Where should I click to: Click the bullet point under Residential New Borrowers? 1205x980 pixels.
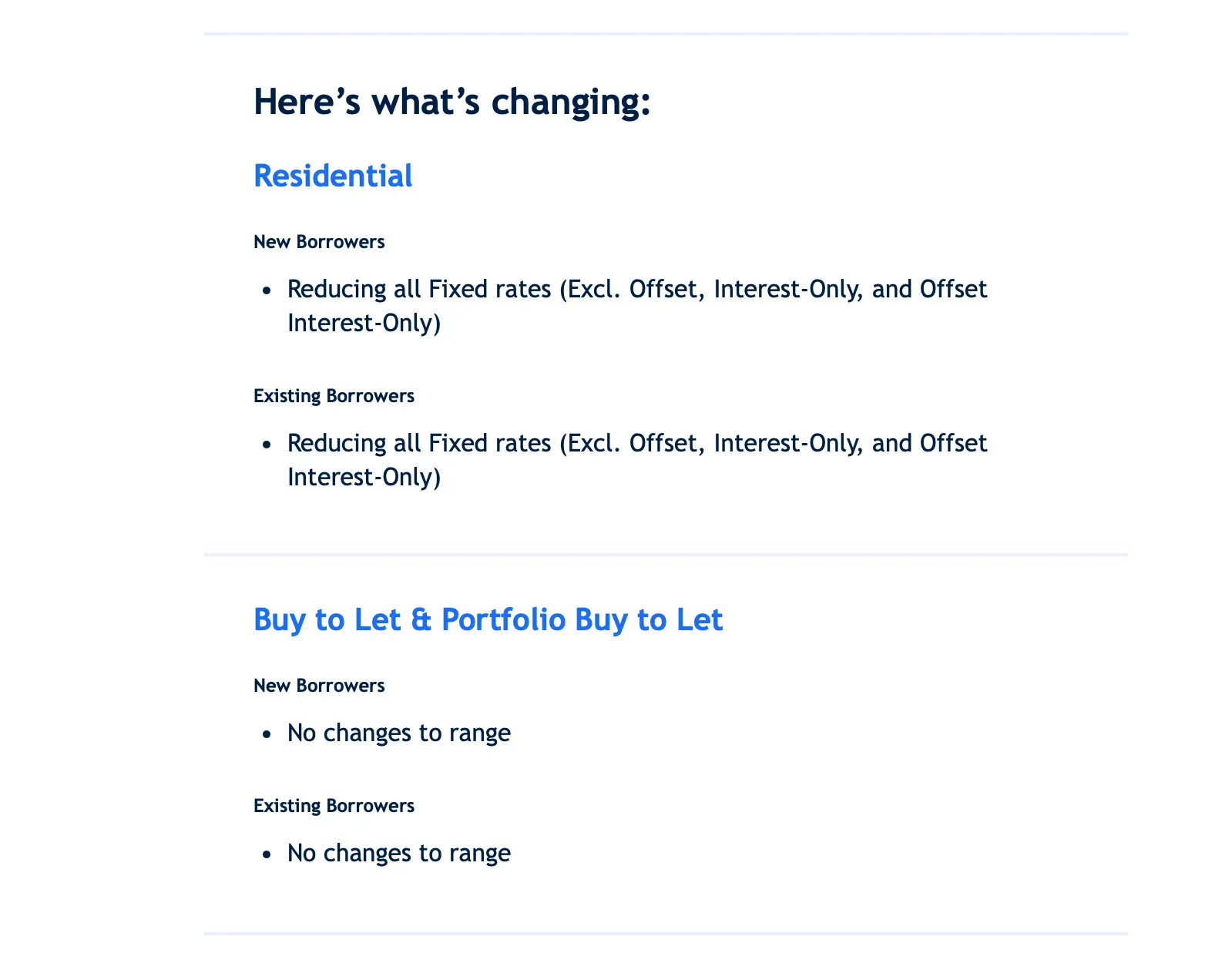(x=267, y=291)
